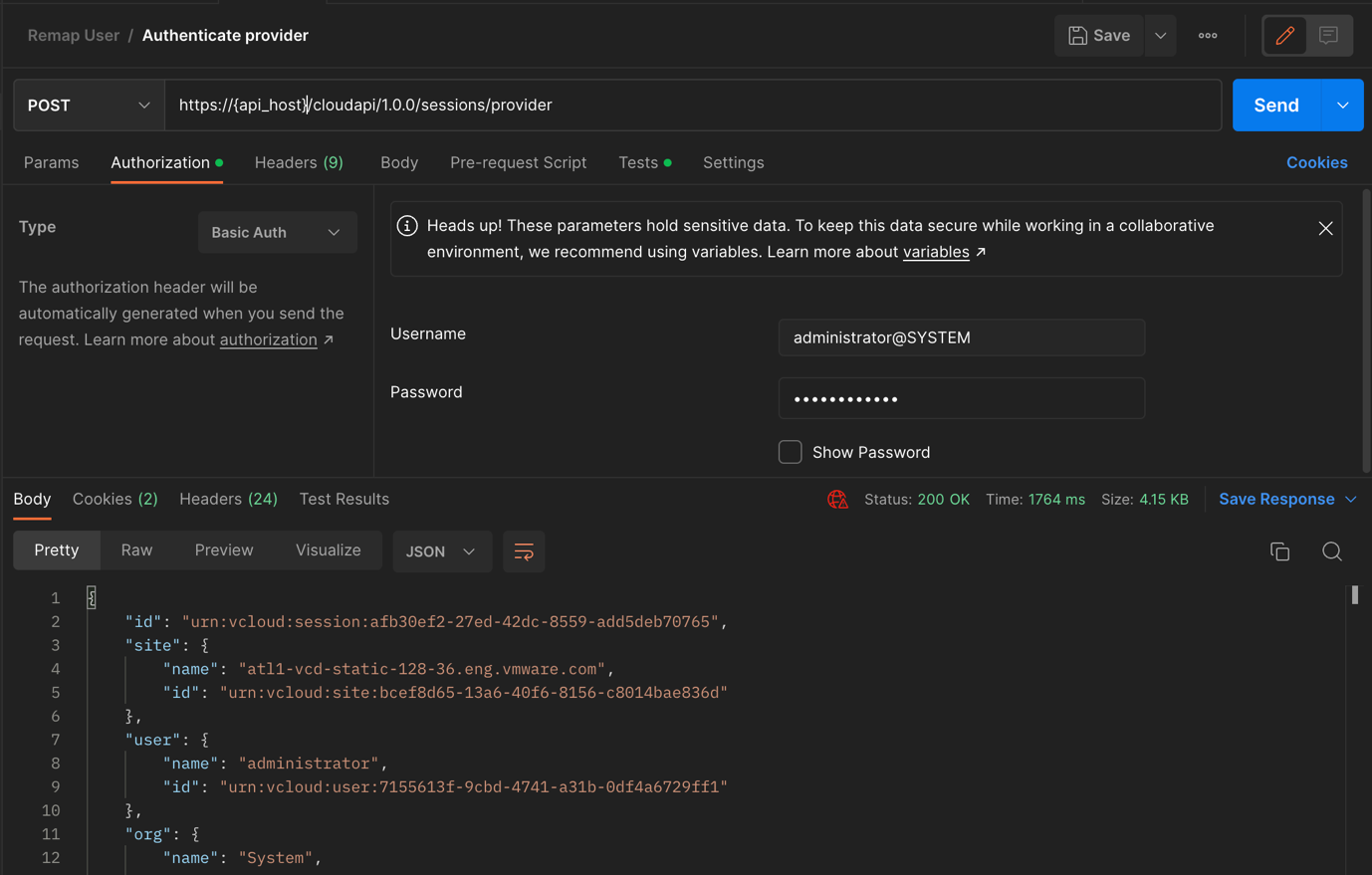Toggle line wrap icon in response
Screen dimensions: 1372x875
click(x=524, y=551)
